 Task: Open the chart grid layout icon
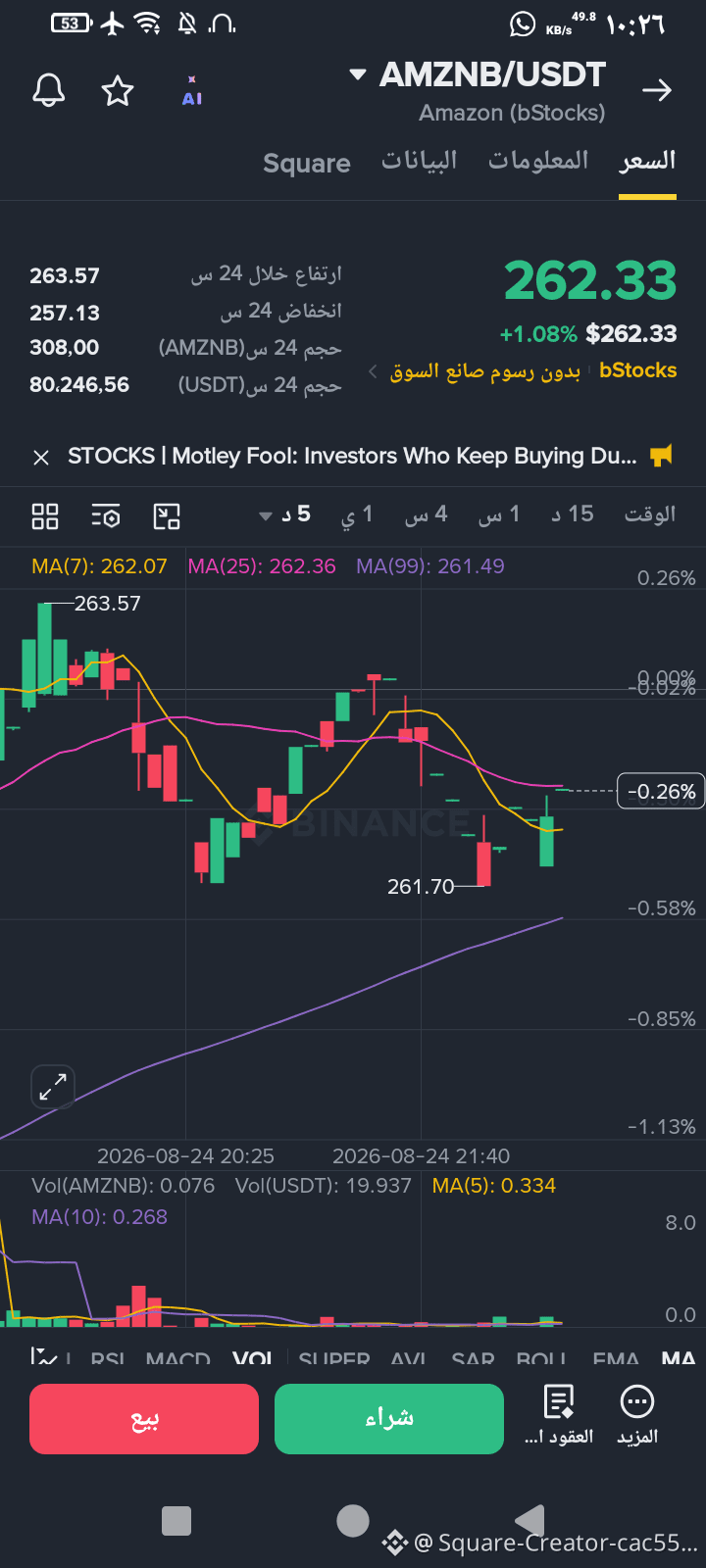tap(45, 516)
